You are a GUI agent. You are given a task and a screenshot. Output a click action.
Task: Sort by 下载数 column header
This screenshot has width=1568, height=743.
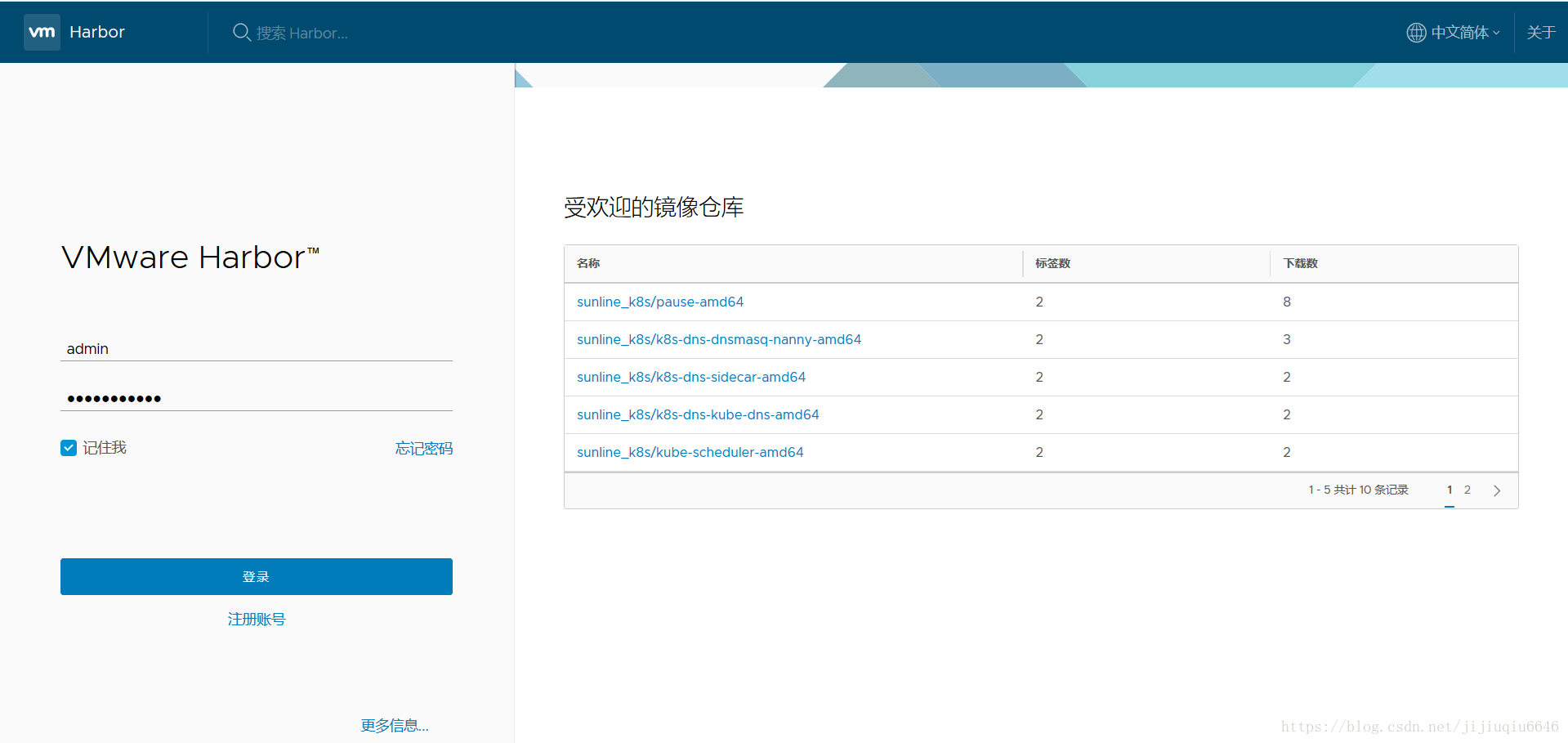pyautogui.click(x=1300, y=263)
